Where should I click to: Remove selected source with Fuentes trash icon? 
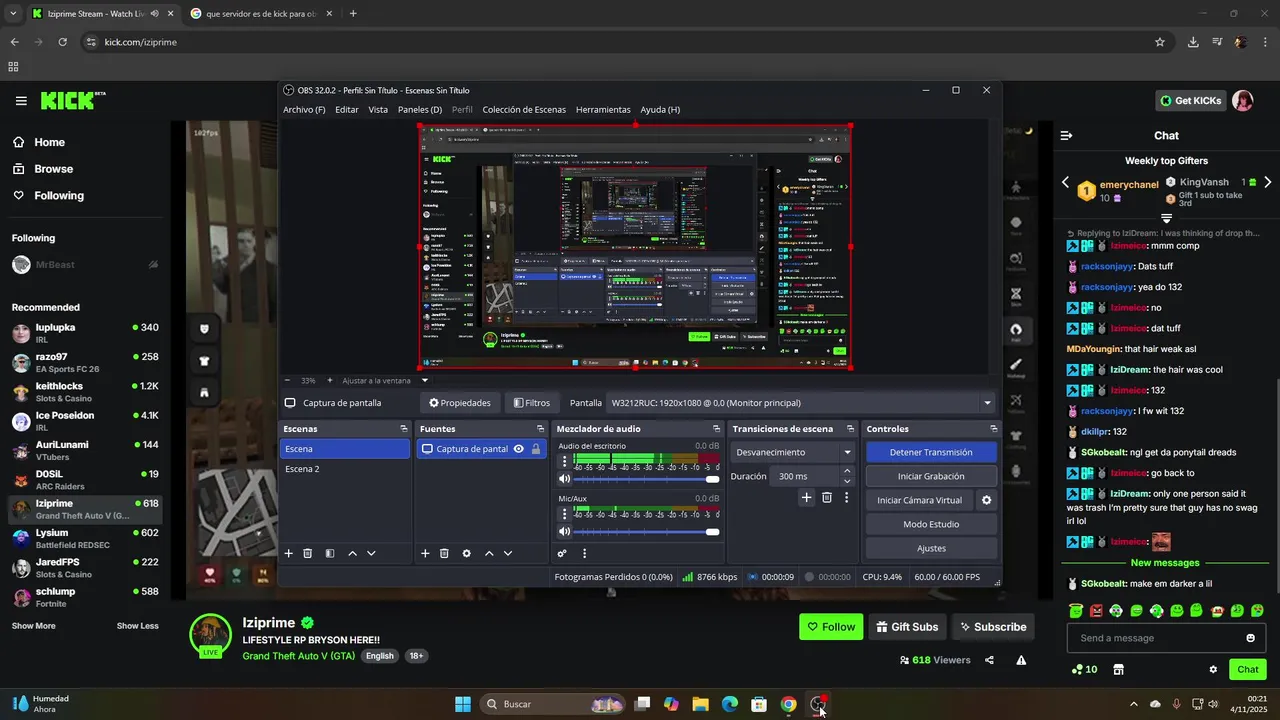coord(444,553)
